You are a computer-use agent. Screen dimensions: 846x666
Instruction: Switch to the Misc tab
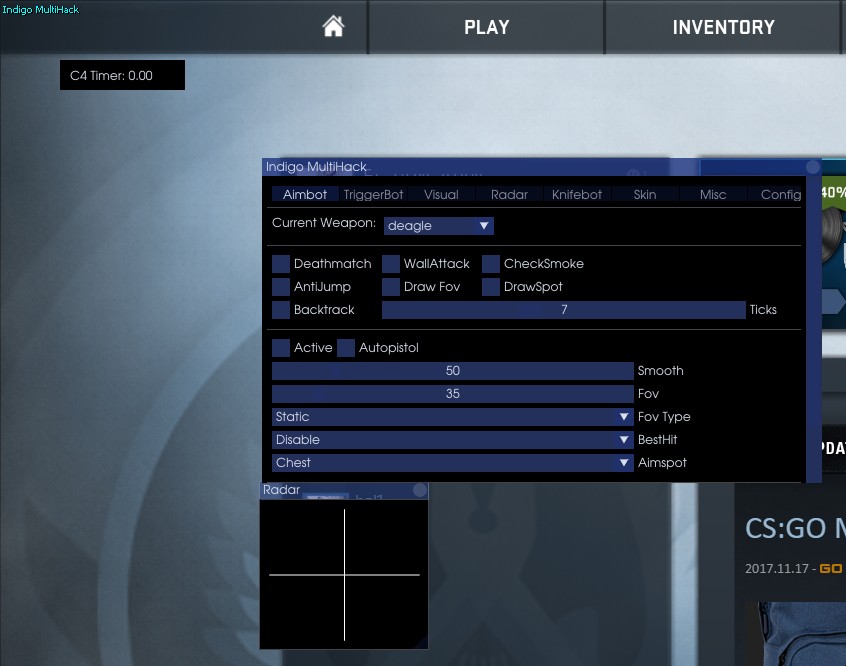pos(713,194)
